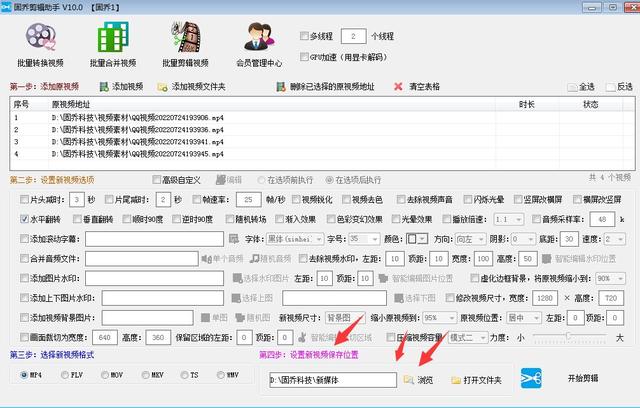640x408 pixels.
Task: Click 浏览 folder icon
Action: point(409,380)
